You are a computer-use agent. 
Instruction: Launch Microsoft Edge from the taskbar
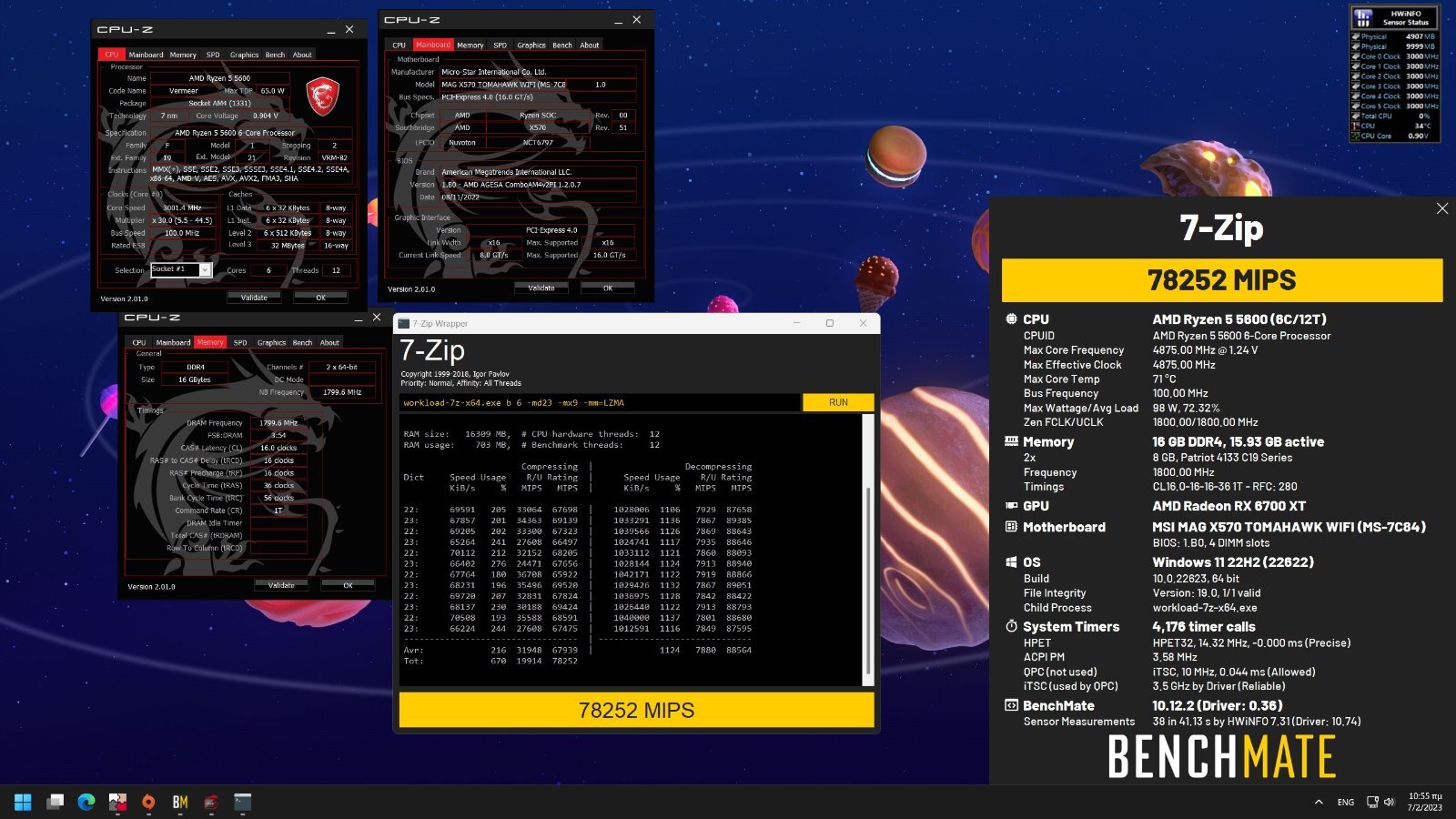(86, 802)
